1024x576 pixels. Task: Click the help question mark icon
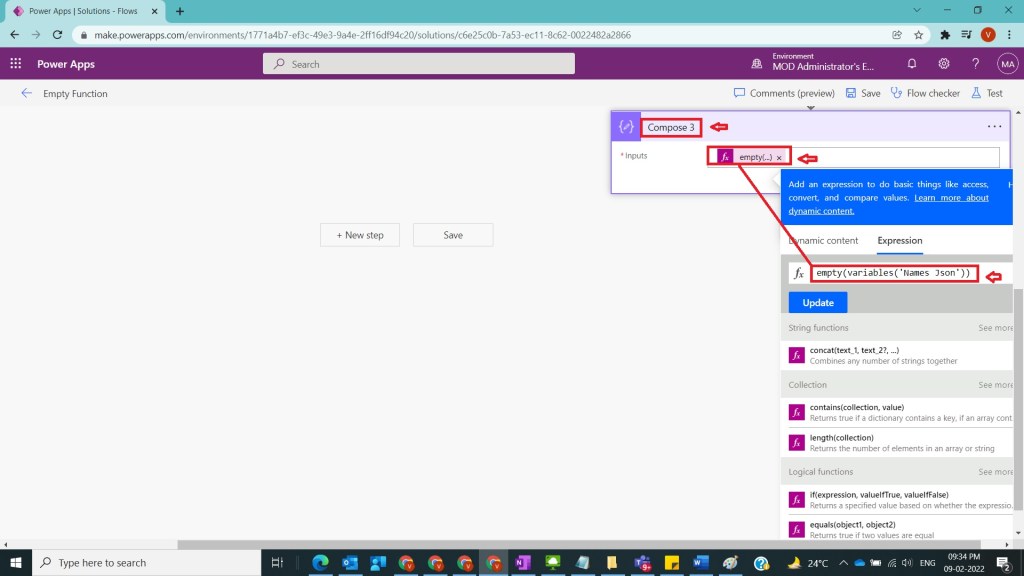tap(975, 63)
